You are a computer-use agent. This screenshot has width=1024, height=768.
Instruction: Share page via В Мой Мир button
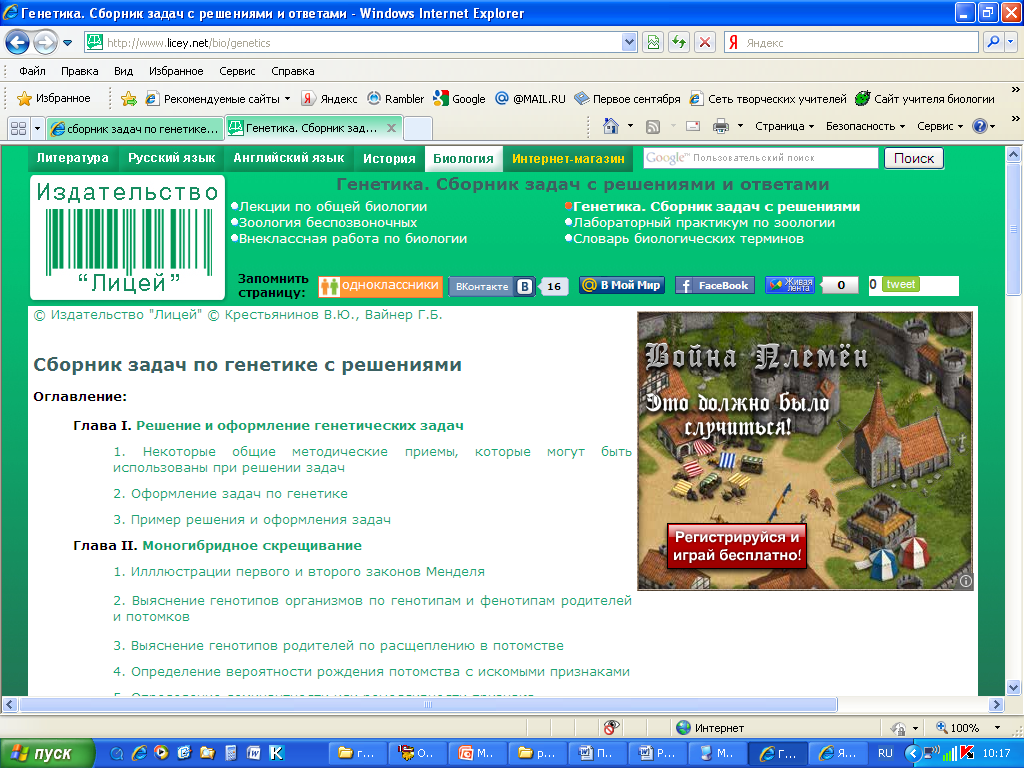point(622,285)
